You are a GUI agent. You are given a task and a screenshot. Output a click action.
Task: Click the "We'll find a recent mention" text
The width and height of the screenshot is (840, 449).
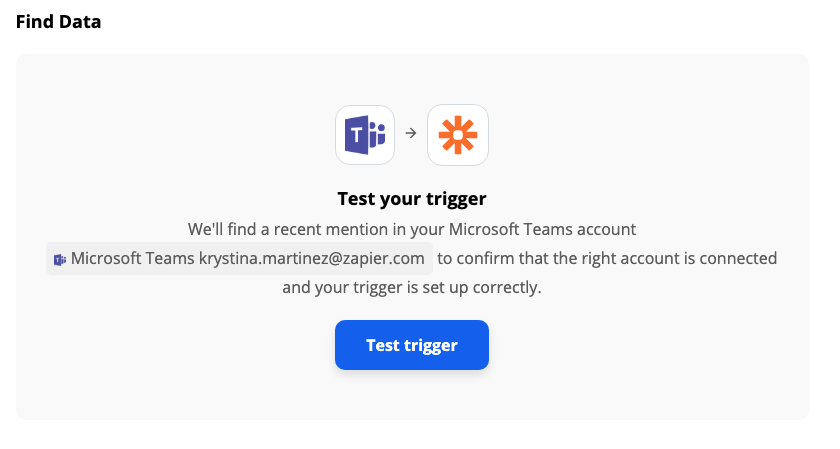pyautogui.click(x=294, y=229)
